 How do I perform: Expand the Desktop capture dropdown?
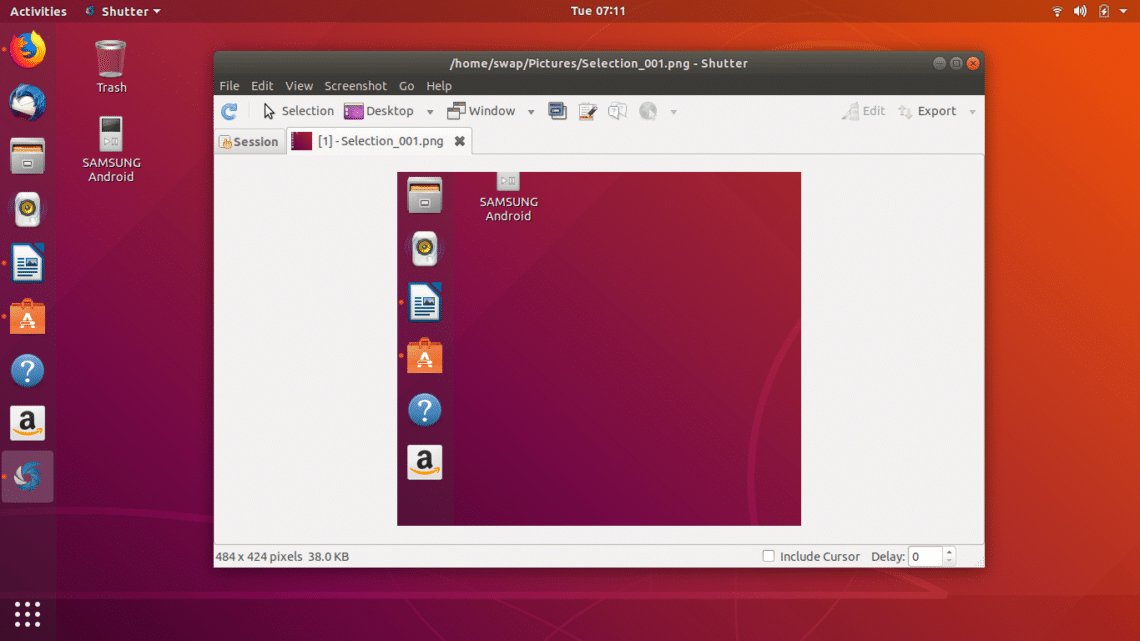coord(430,111)
